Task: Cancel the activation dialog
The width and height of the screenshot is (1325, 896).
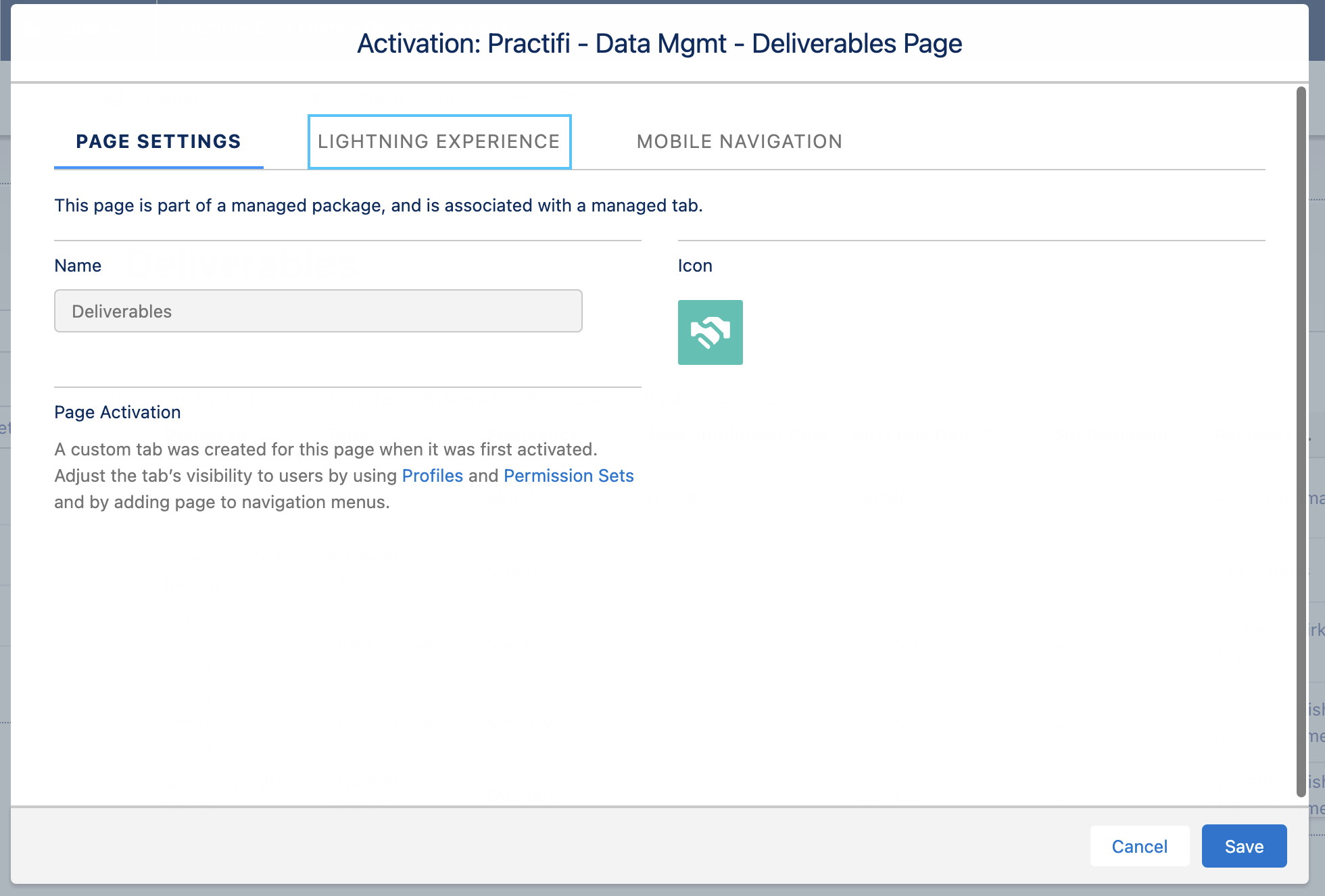Action: pyautogui.click(x=1140, y=846)
